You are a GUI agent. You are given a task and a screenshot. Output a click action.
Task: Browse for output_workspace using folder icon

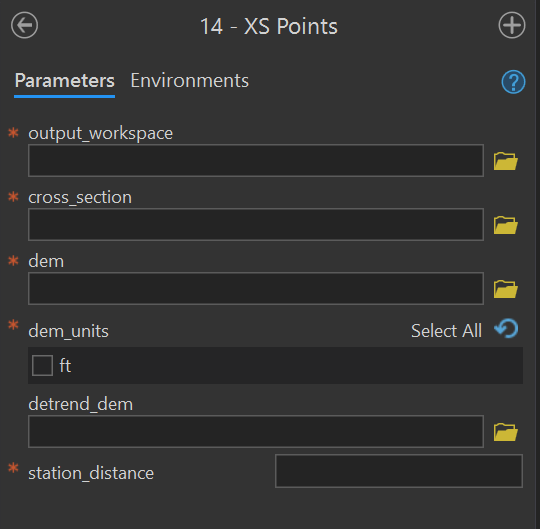pyautogui.click(x=506, y=161)
